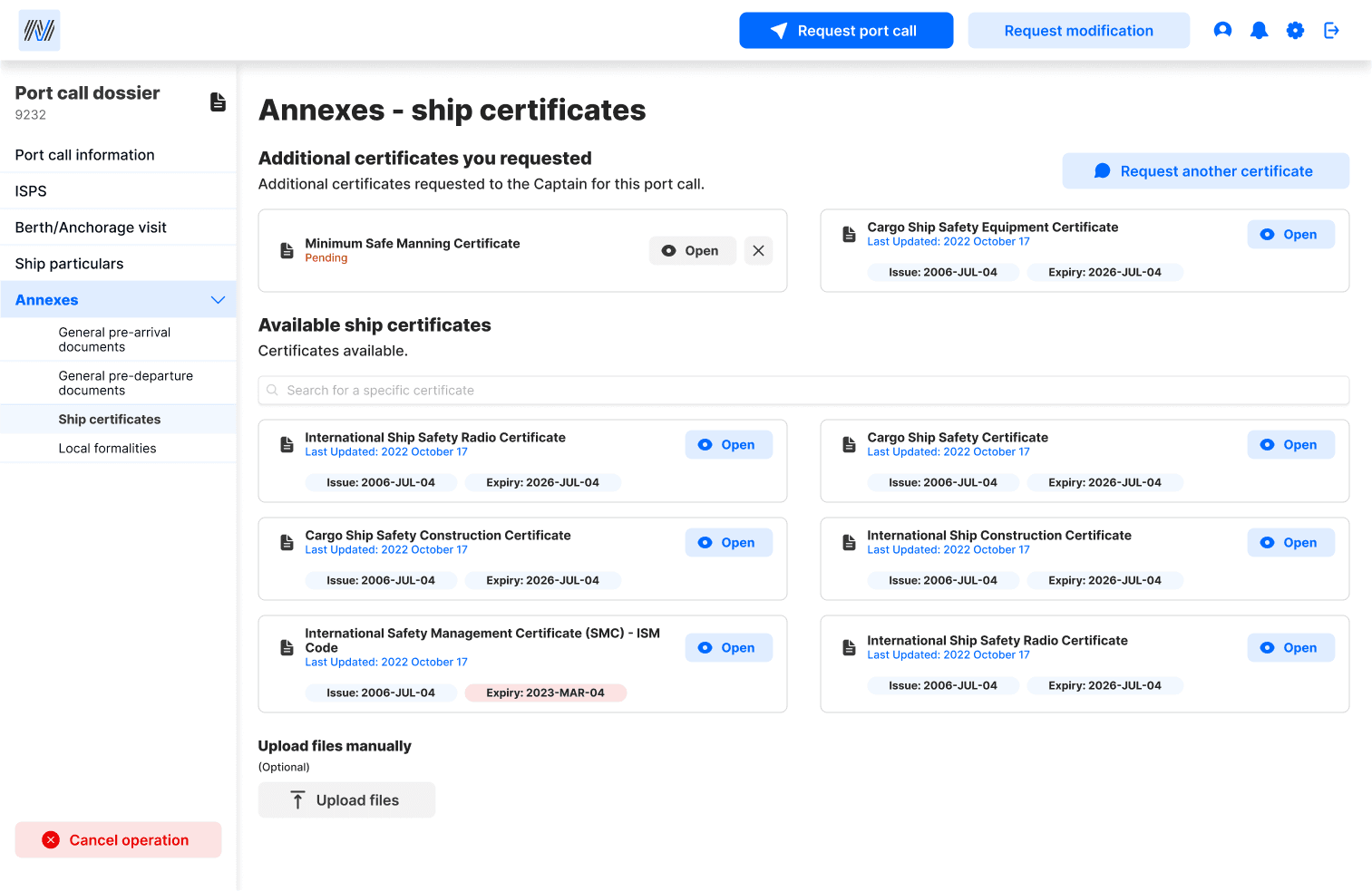Open notifications bell icon
The image size is (1372, 891).
click(1259, 30)
